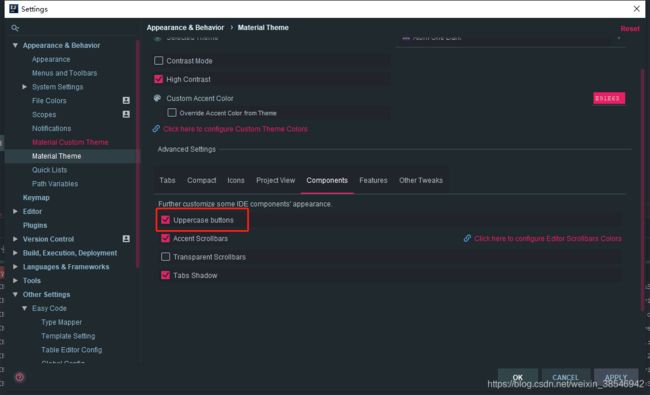This screenshot has width=650, height=395.
Task: Open Keymap settings
Action: tap(36, 197)
